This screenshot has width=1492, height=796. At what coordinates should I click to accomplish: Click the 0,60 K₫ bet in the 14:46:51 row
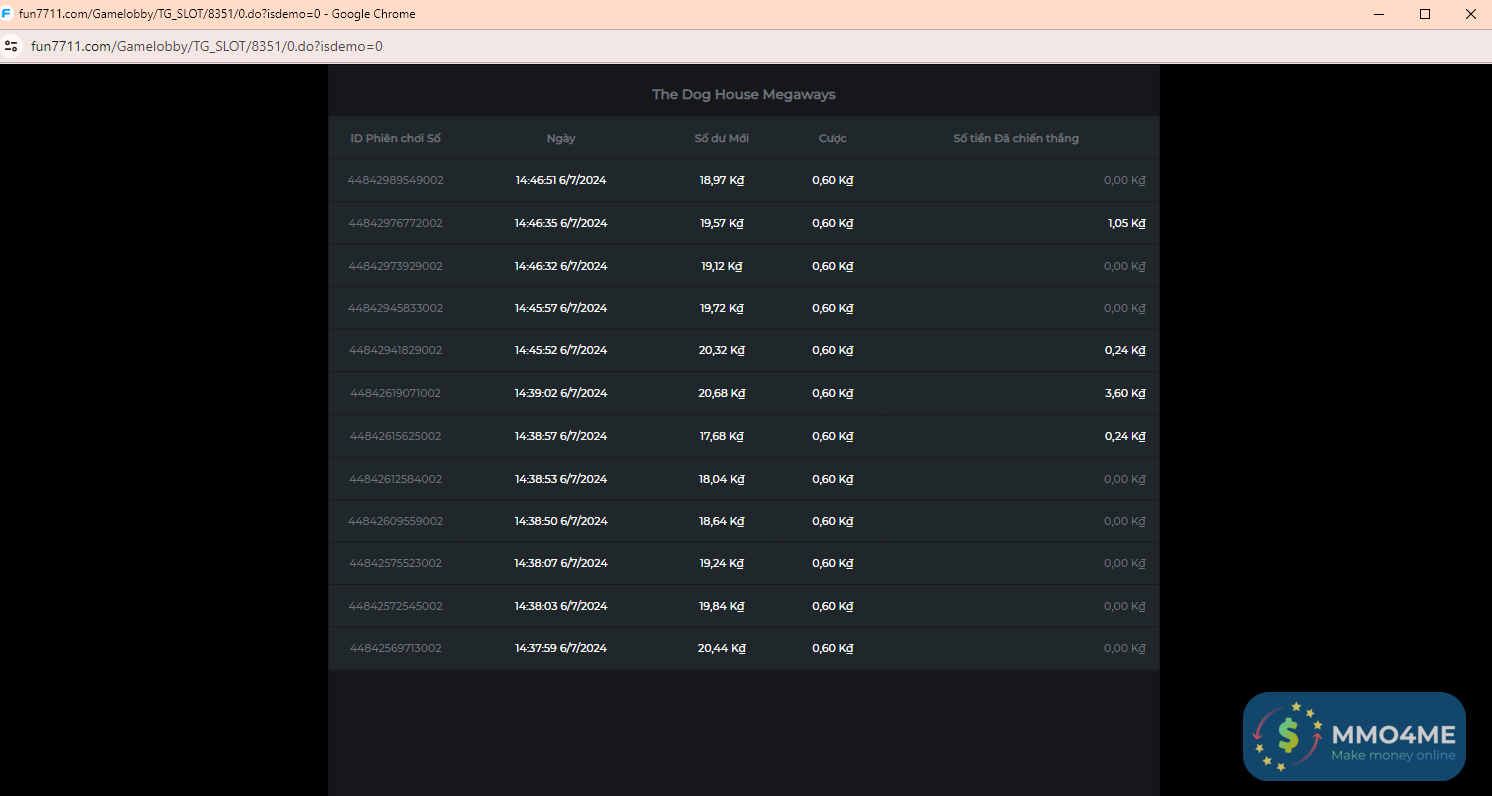point(832,180)
